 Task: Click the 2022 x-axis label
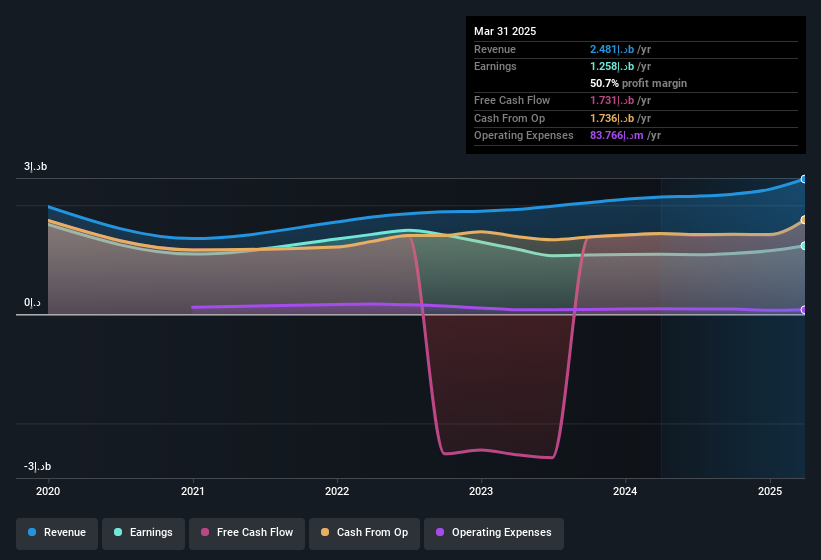(x=337, y=491)
